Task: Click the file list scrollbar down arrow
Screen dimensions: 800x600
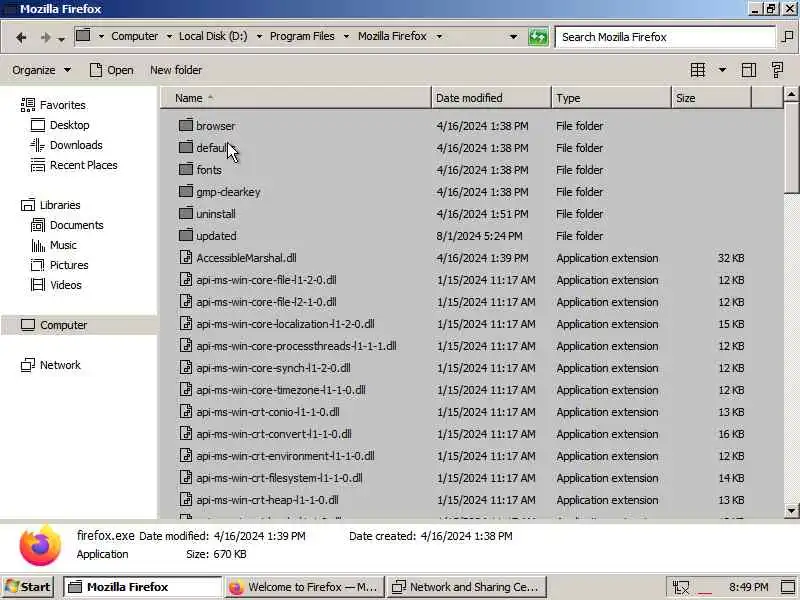Action: (x=791, y=510)
